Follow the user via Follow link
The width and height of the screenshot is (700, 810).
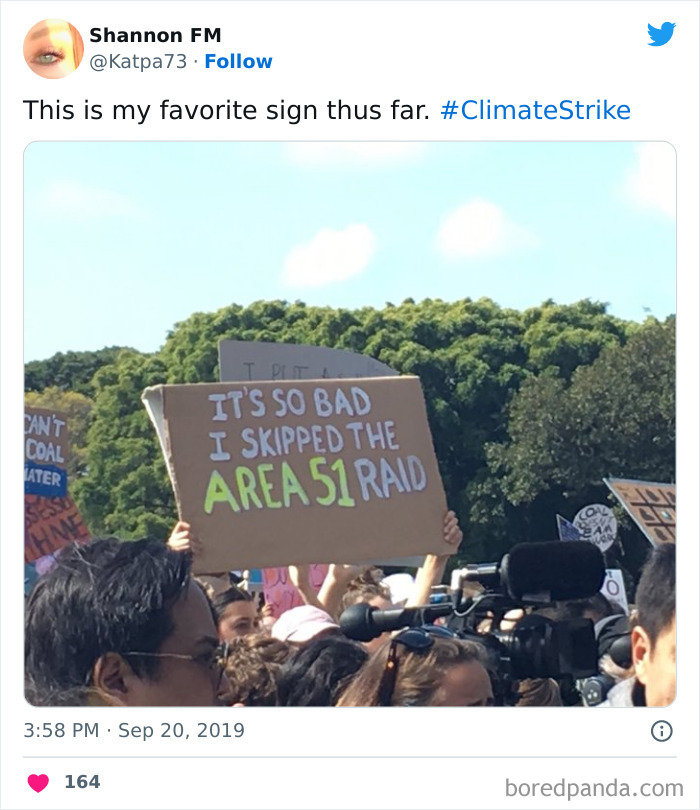point(238,61)
